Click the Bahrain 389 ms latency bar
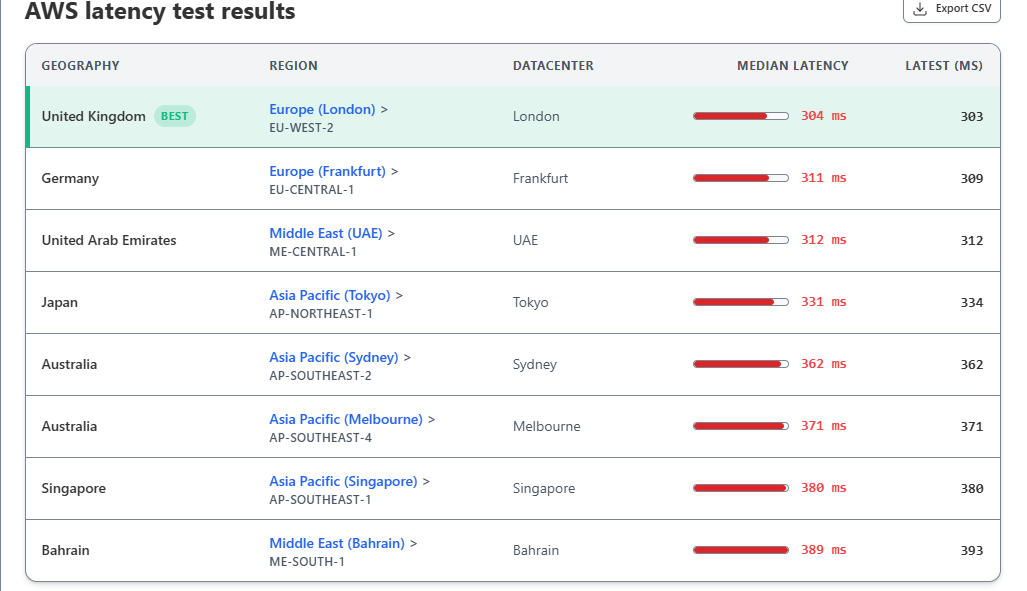This screenshot has width=1027, height=591. [740, 550]
